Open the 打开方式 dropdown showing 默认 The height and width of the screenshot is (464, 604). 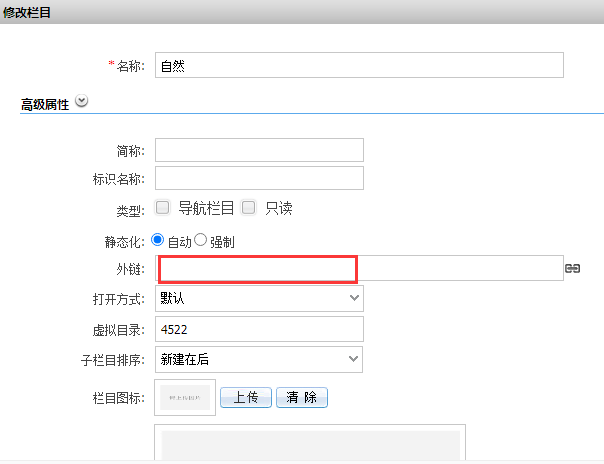click(259, 298)
